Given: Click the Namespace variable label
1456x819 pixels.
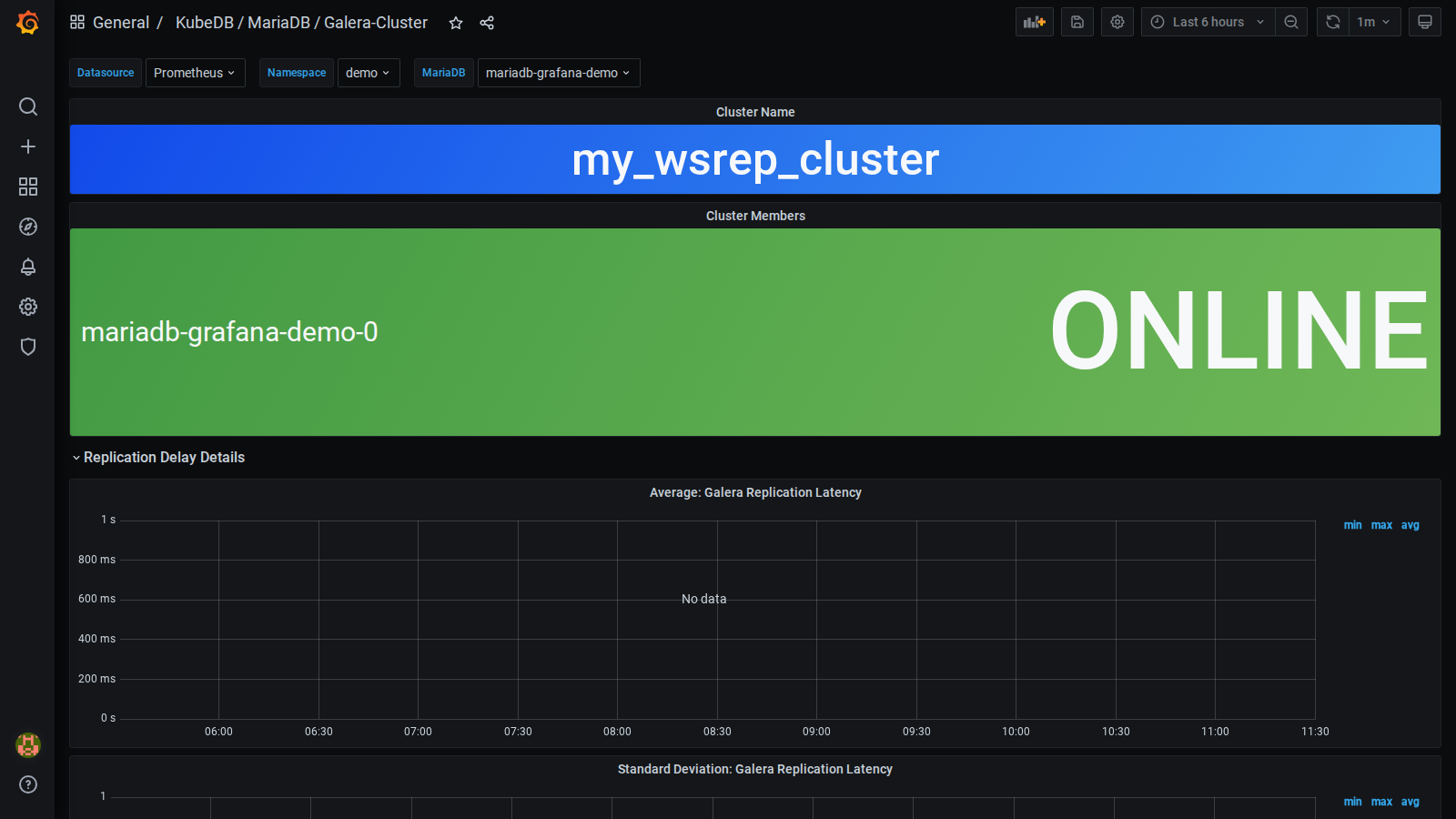Looking at the screenshot, I should [x=297, y=73].
